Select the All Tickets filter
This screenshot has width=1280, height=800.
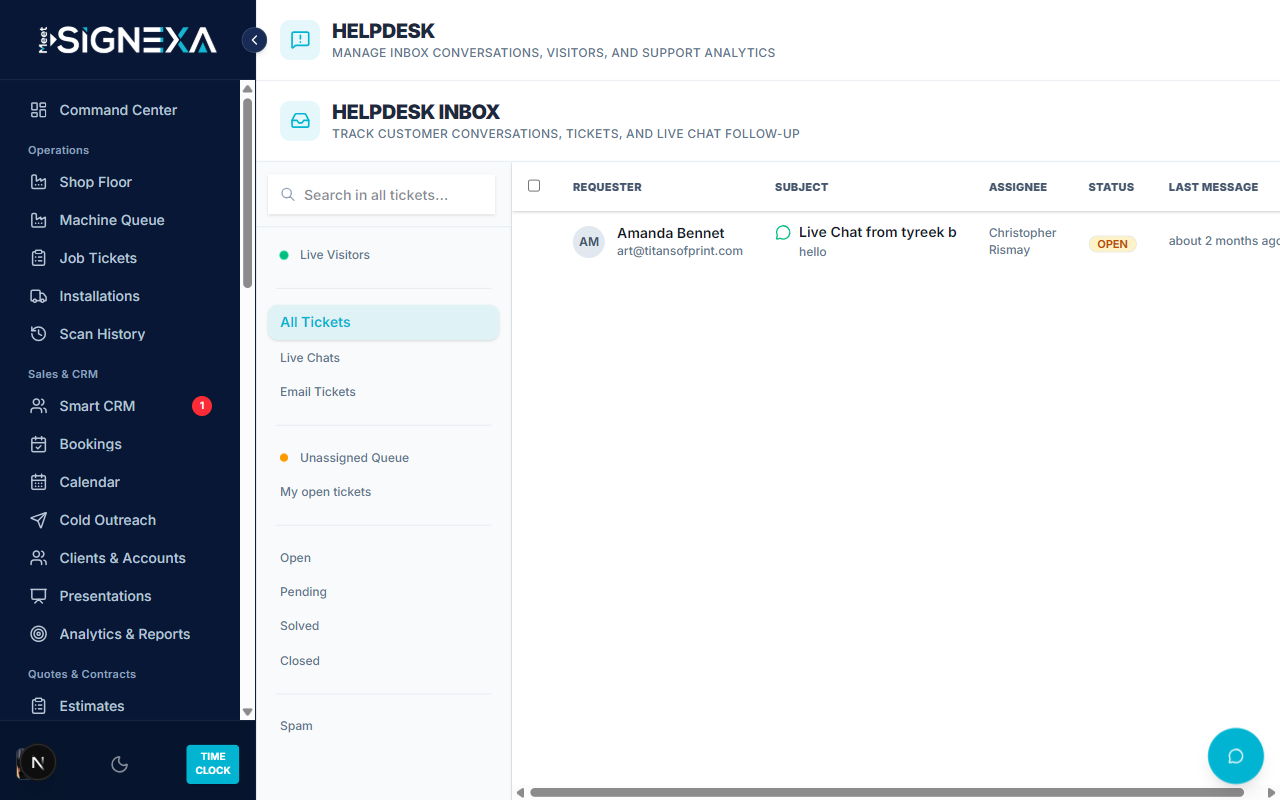pyautogui.click(x=383, y=322)
